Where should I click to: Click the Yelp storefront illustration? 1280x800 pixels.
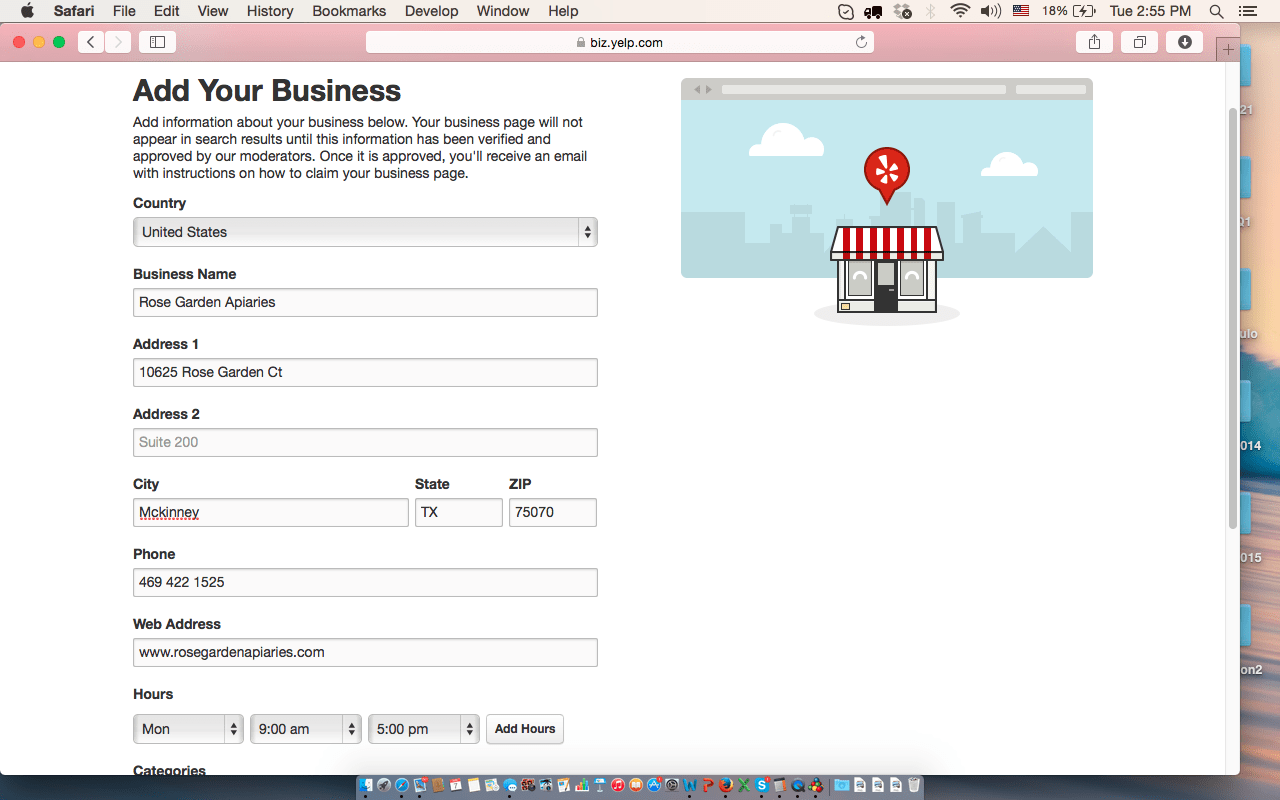pos(887,202)
